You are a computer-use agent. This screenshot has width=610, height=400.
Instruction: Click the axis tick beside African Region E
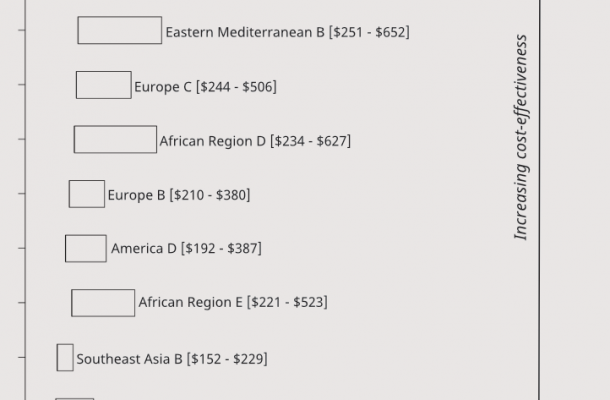pyautogui.click(x=22, y=302)
